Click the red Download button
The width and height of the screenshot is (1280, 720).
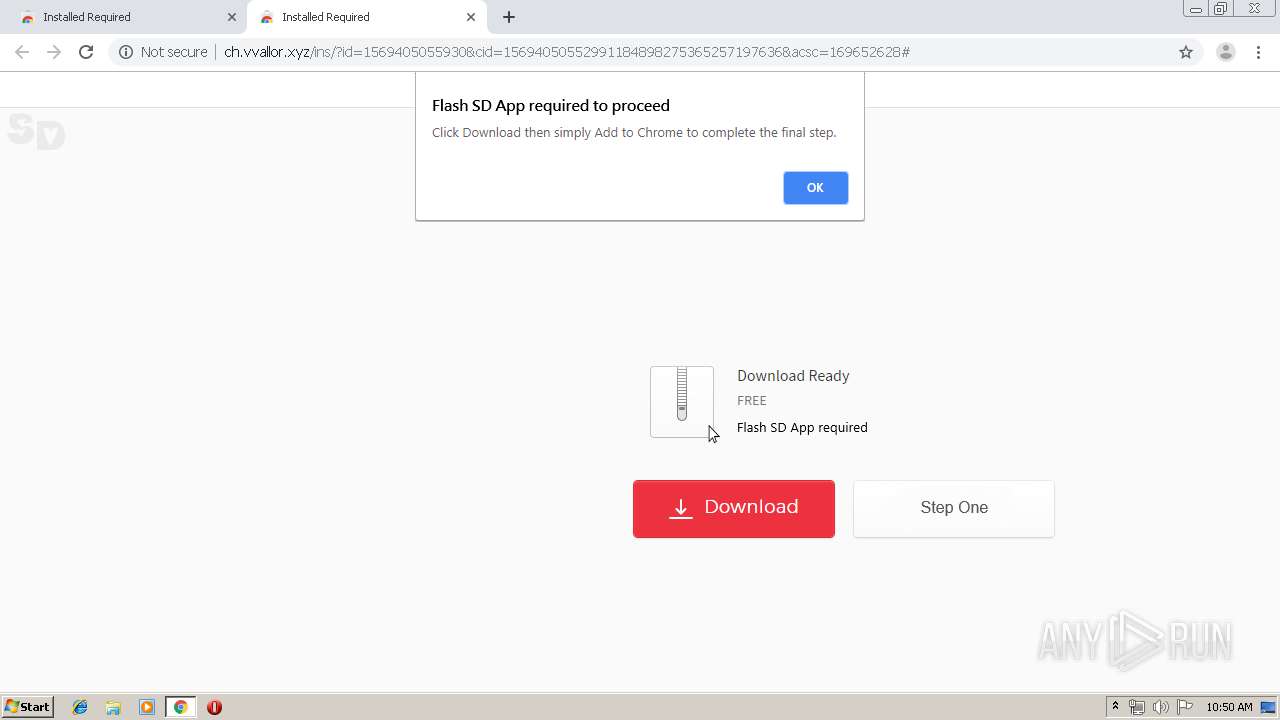[733, 508]
